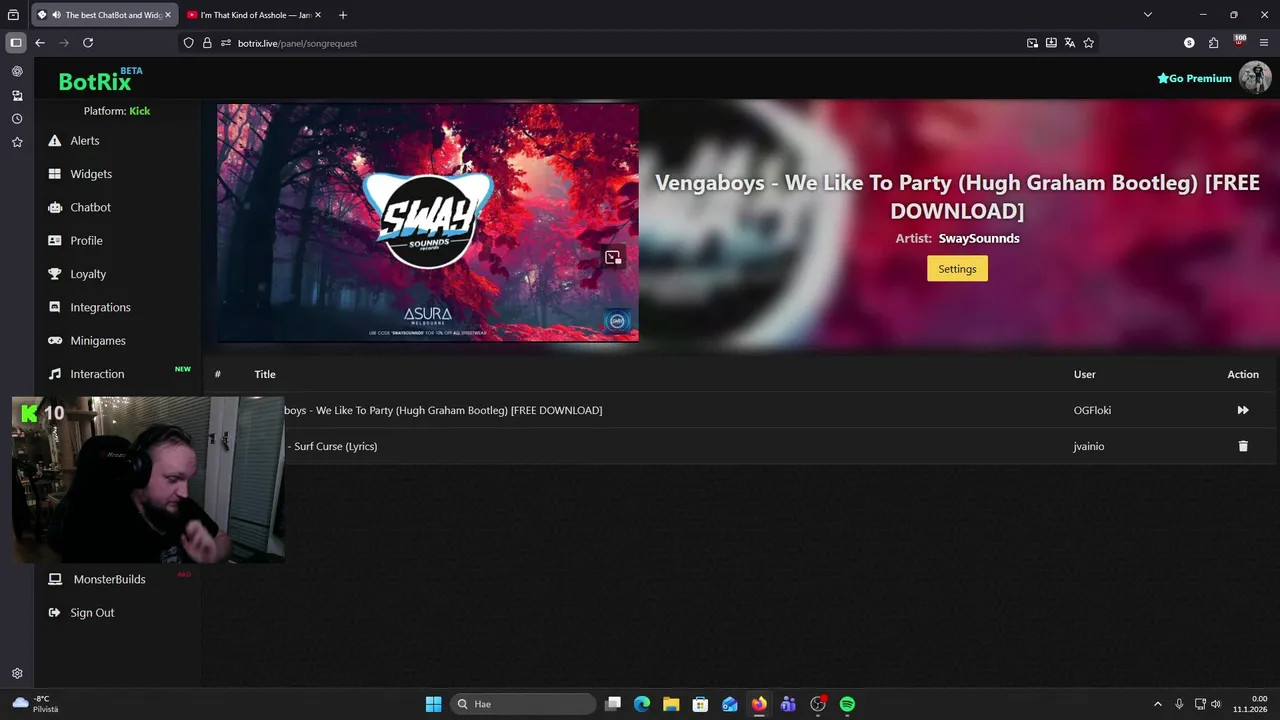The image size is (1280, 720).
Task: Open the user avatar profile menu
Action: pyautogui.click(x=1255, y=77)
